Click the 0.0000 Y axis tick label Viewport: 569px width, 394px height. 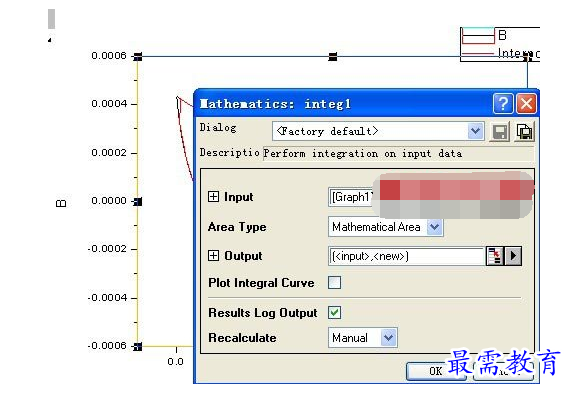(109, 201)
